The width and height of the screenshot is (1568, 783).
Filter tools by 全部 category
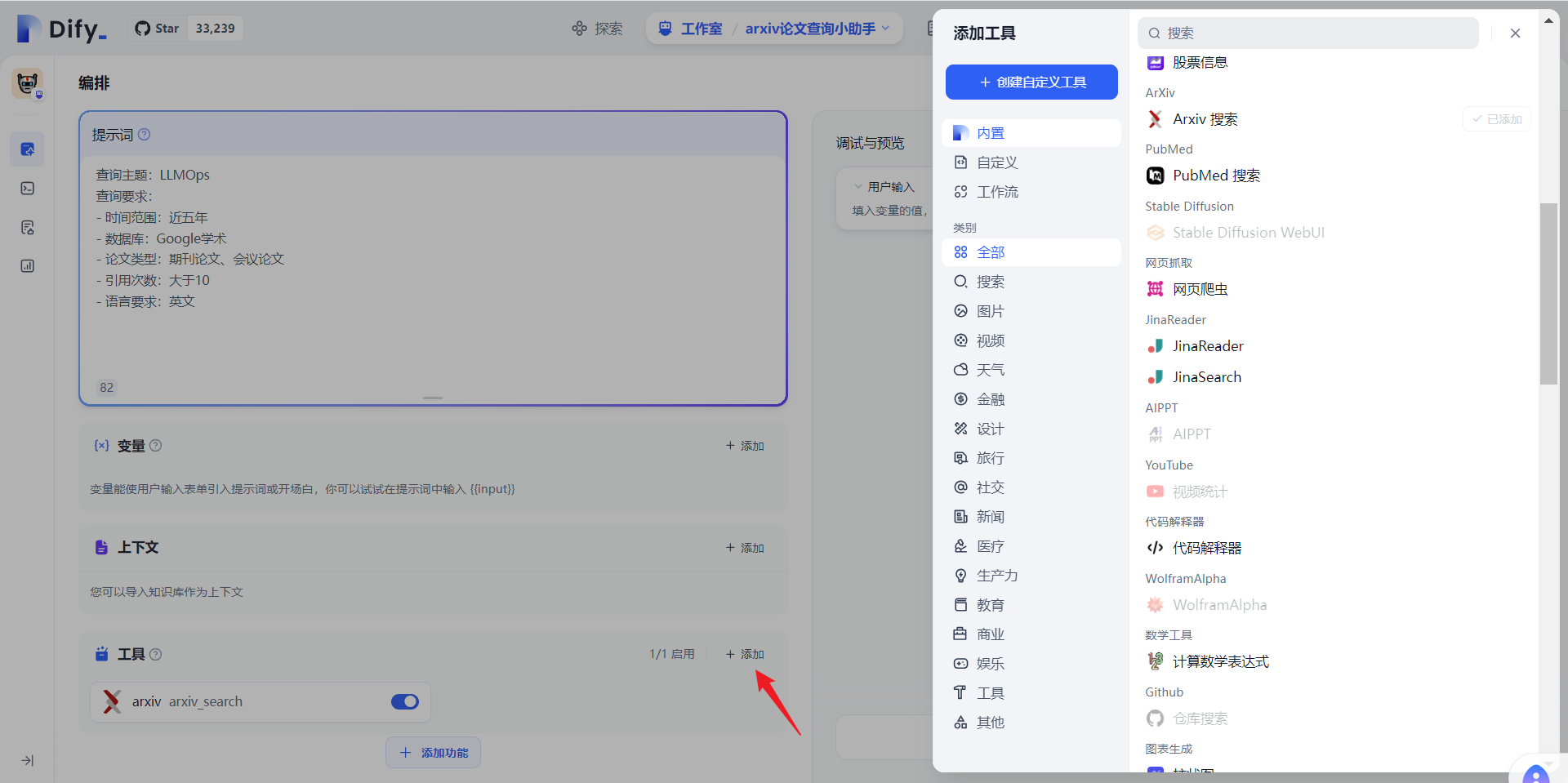tap(1031, 252)
